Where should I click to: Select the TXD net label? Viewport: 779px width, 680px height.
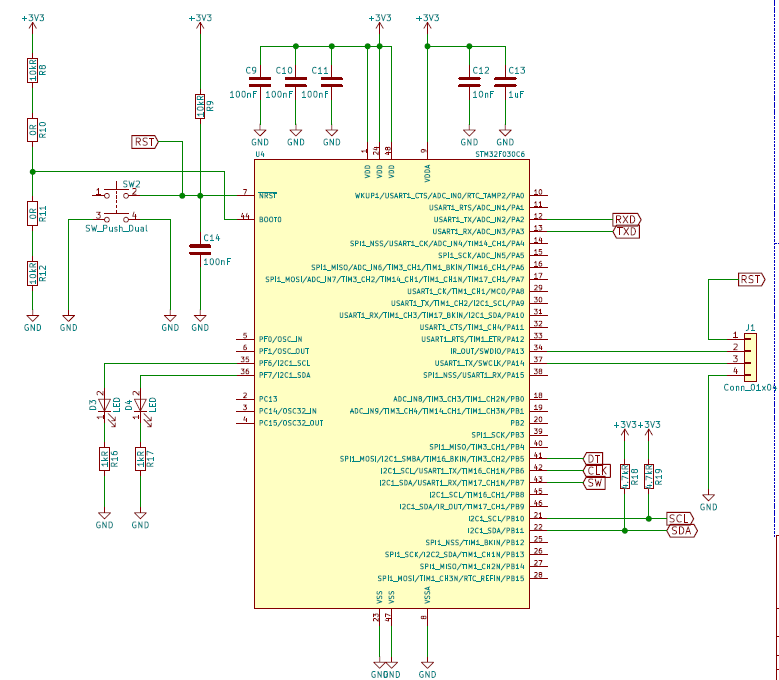tap(626, 231)
